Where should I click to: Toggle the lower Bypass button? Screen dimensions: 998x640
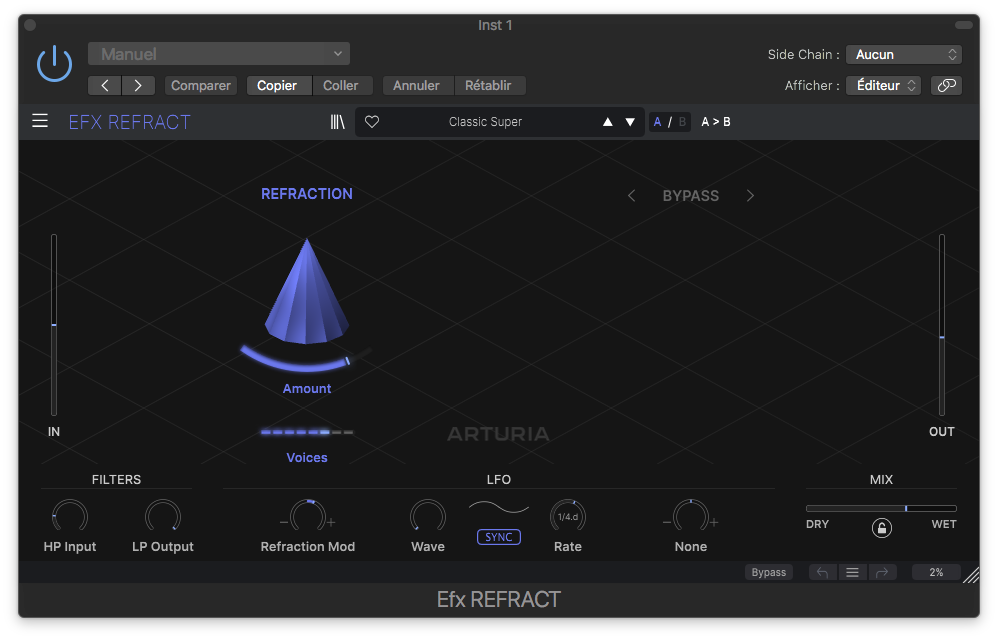point(769,573)
